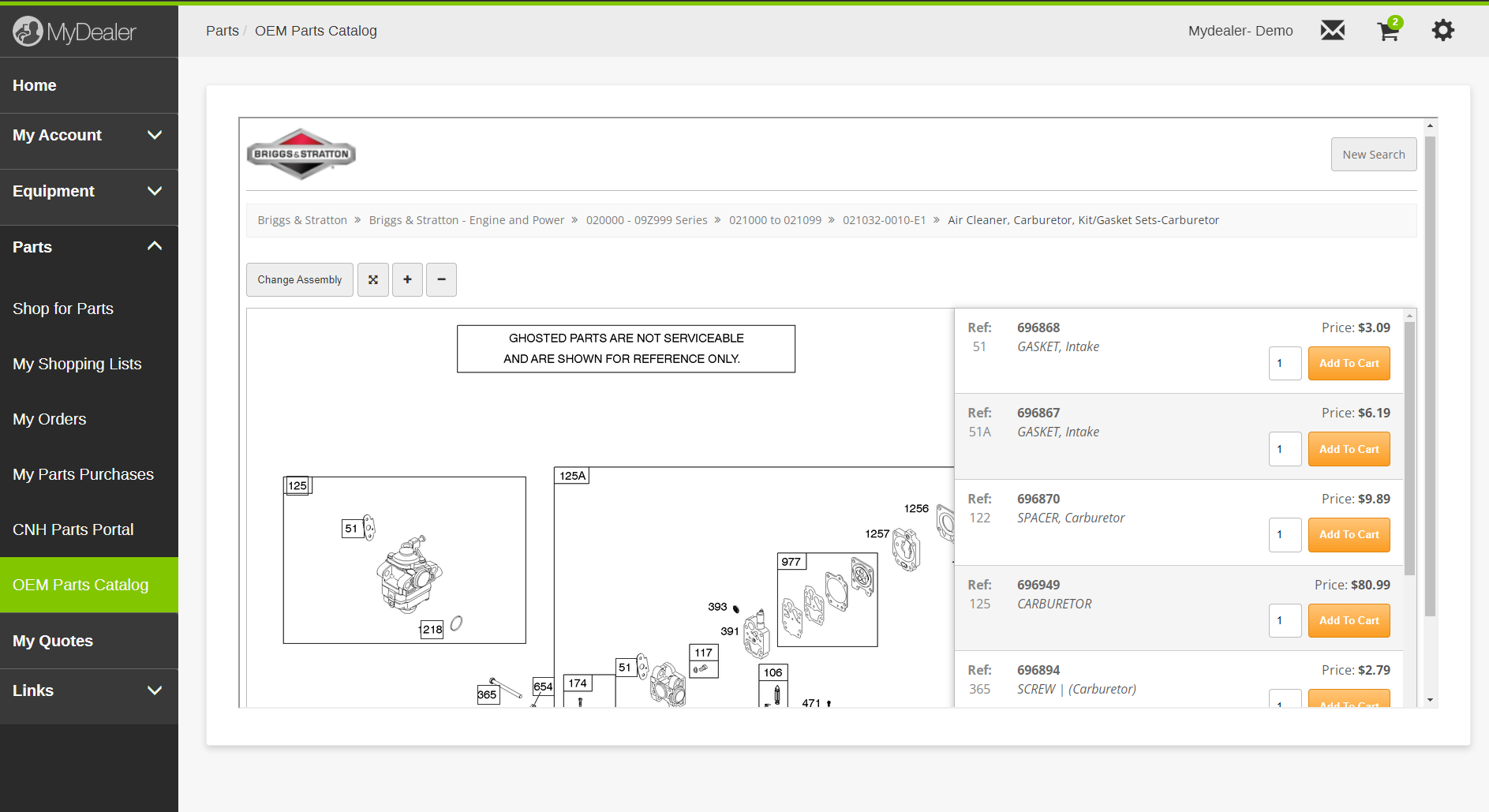Zoom in on the diagram with plus
Screen dimensions: 1489x812
click(x=407, y=280)
